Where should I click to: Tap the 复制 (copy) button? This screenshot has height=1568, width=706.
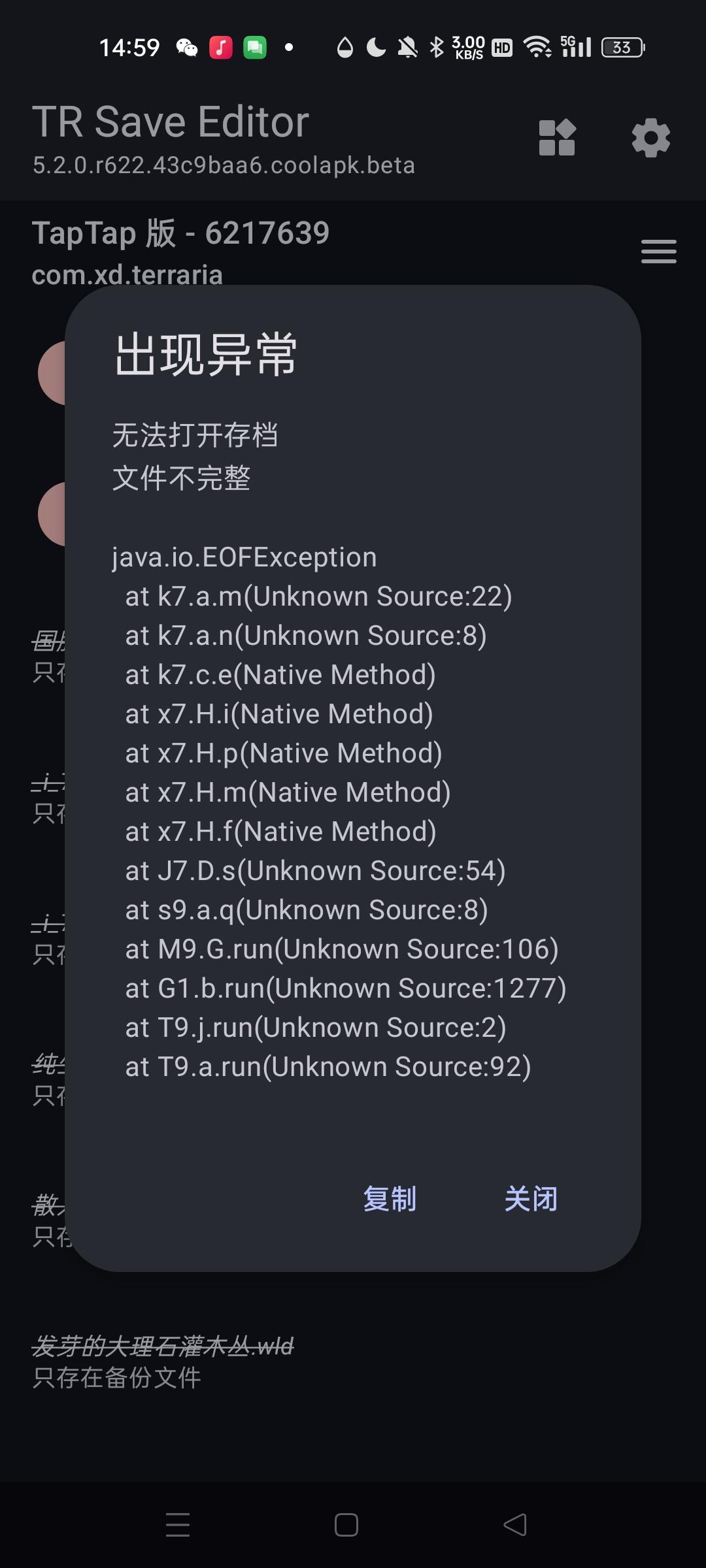tap(390, 1199)
